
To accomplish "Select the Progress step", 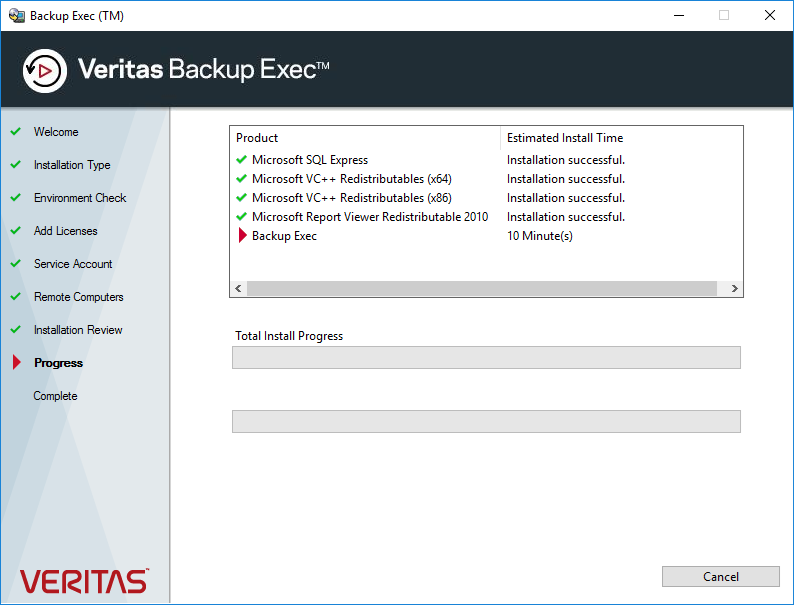I will tap(58, 363).
